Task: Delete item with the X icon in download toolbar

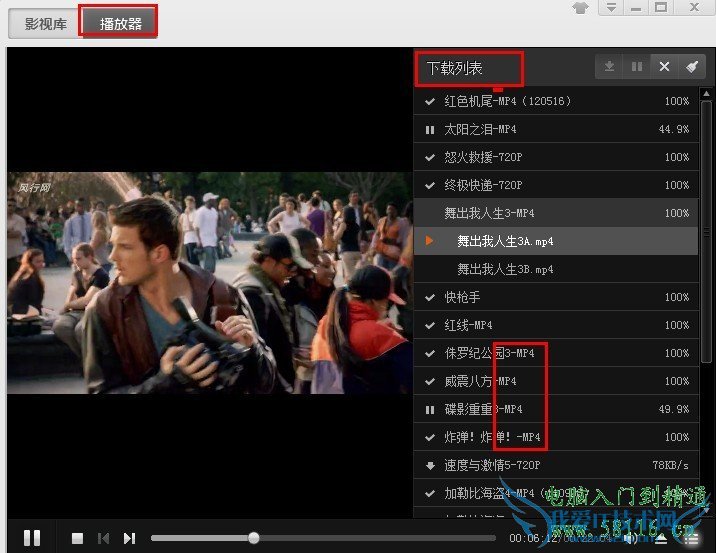Action: (664, 67)
